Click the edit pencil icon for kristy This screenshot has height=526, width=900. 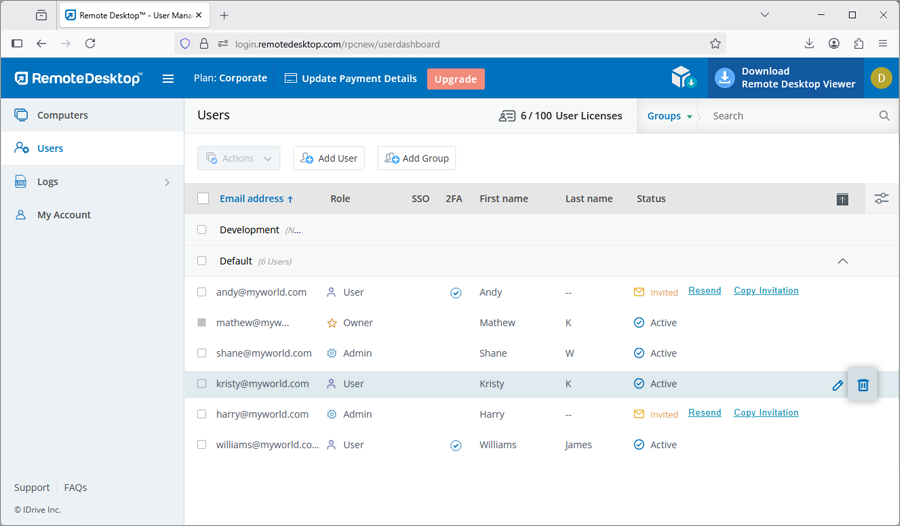(837, 385)
